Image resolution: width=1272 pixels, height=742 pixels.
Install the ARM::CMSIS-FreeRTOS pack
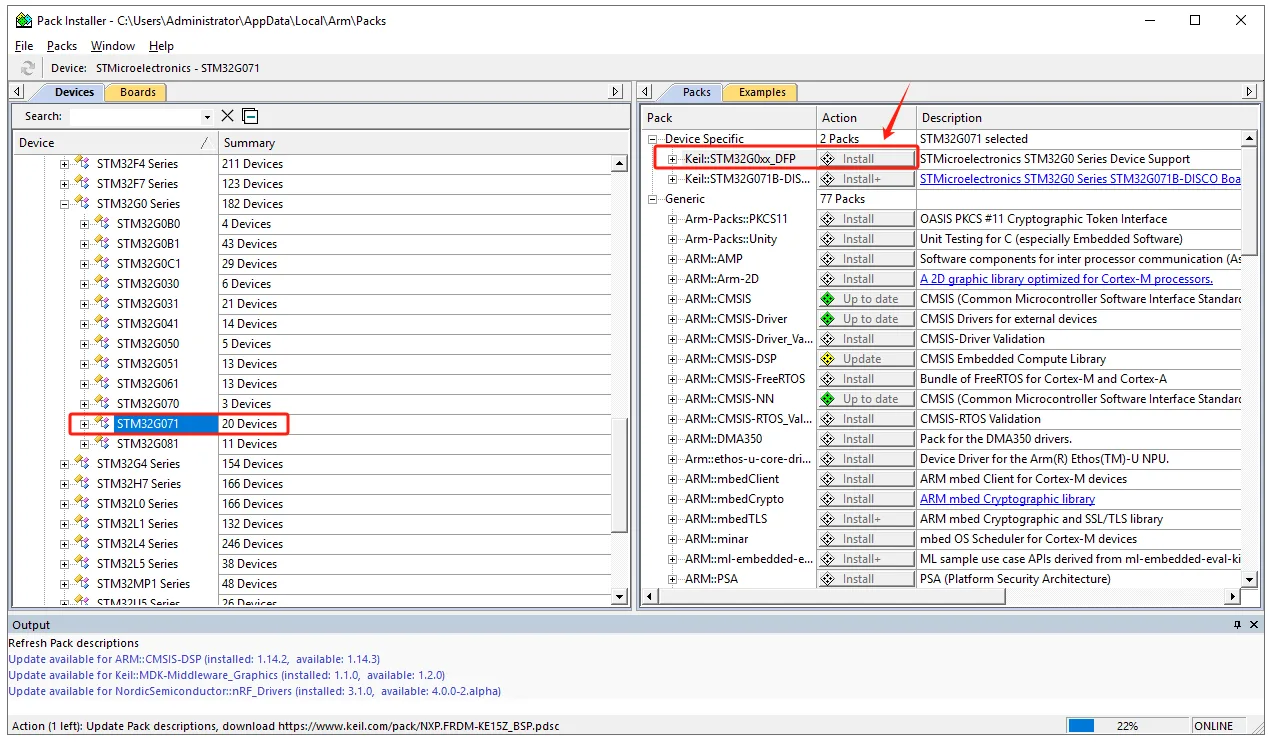(x=866, y=379)
